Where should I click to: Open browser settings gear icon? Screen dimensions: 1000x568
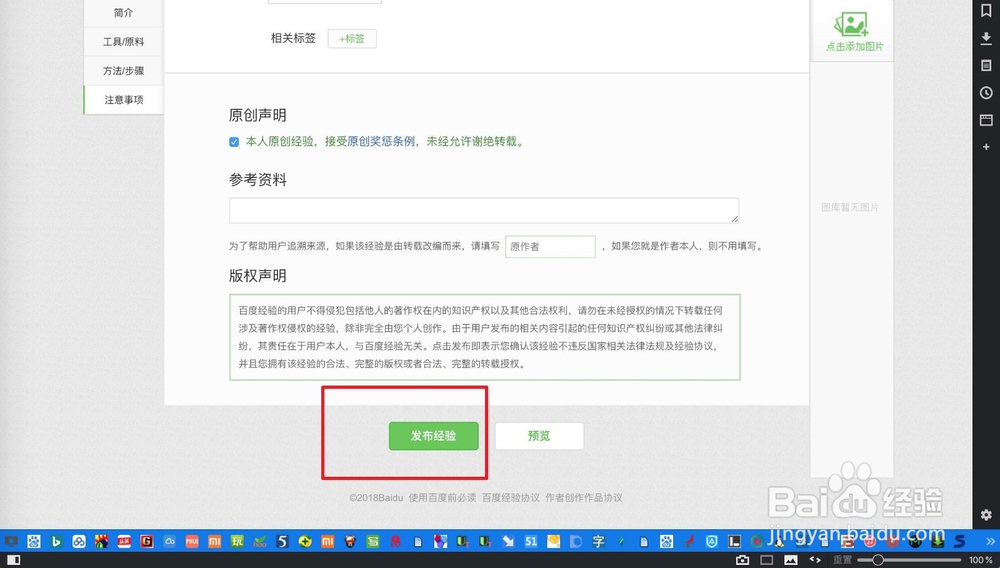(x=986, y=514)
